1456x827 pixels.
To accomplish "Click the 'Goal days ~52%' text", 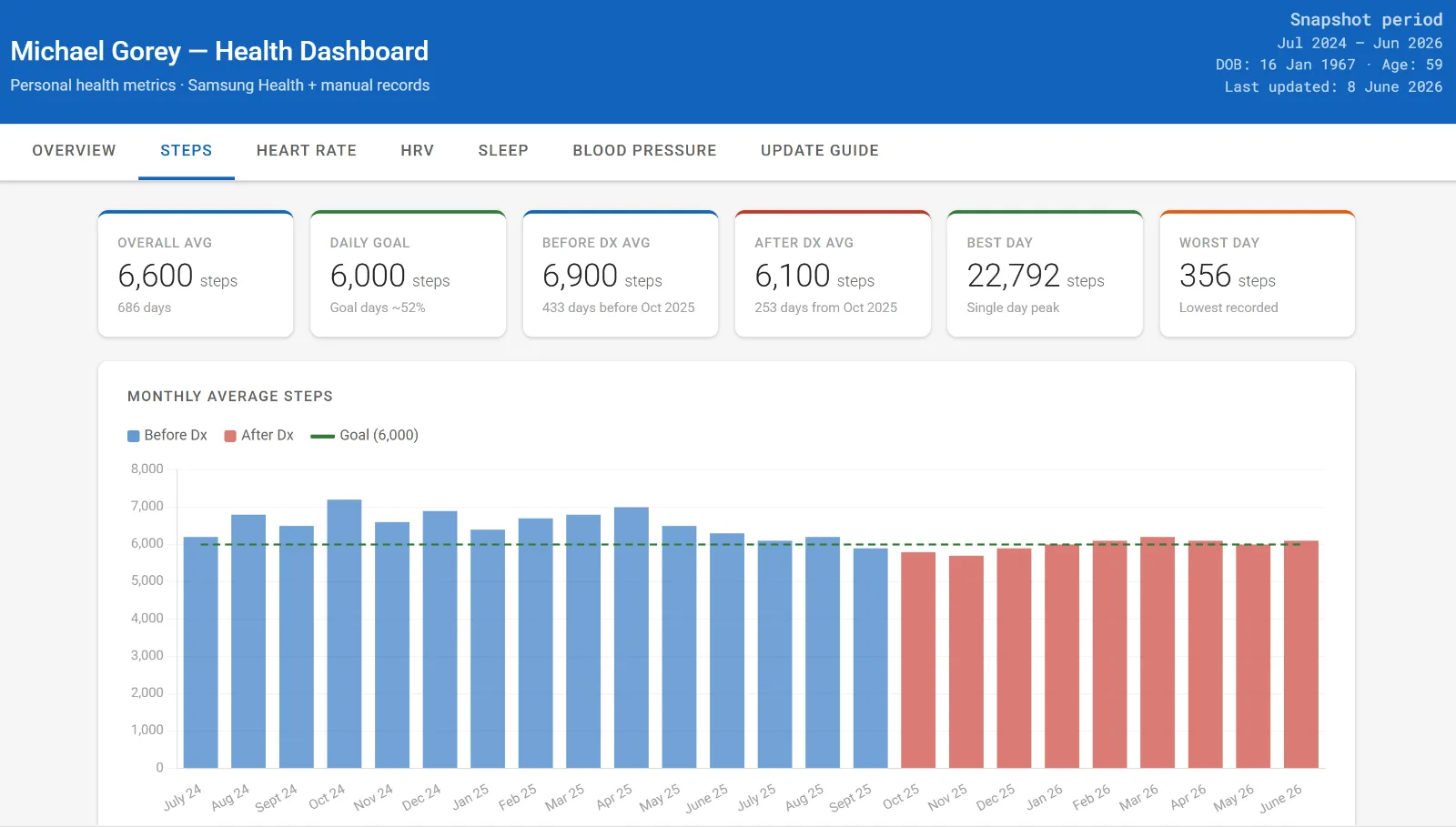I will point(378,308).
